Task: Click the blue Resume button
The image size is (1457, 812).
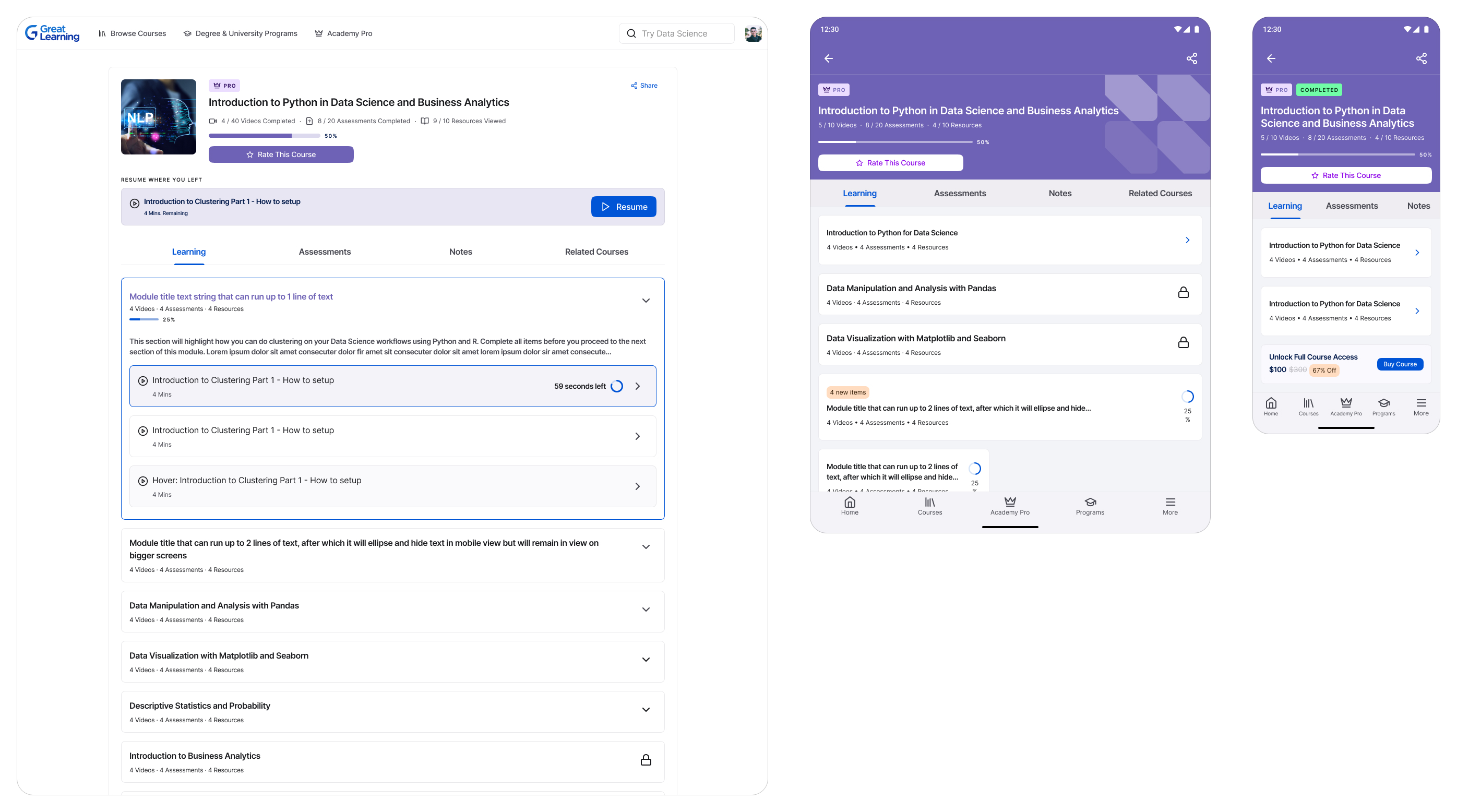Action: click(623, 207)
